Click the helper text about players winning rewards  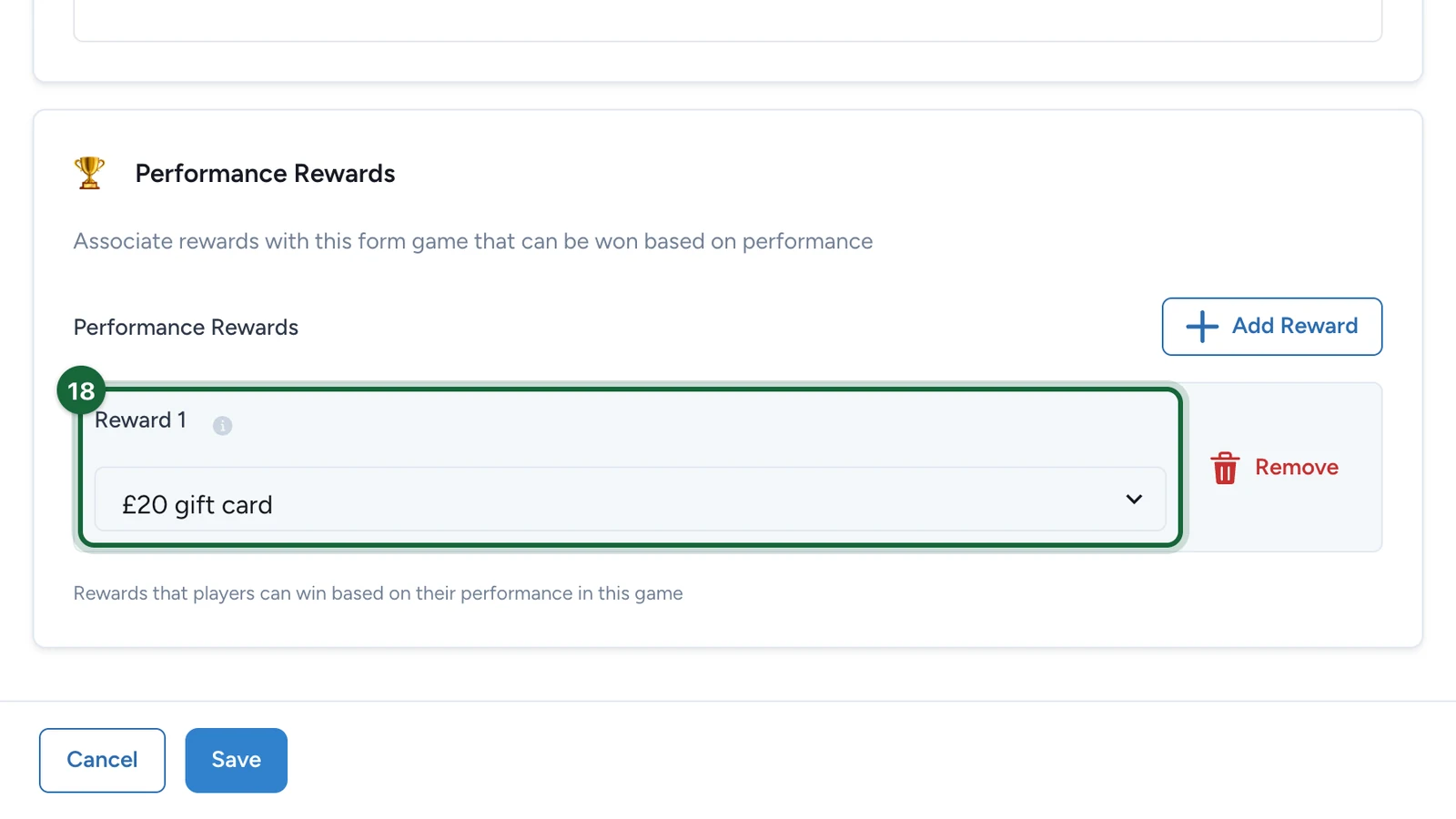pos(378,593)
